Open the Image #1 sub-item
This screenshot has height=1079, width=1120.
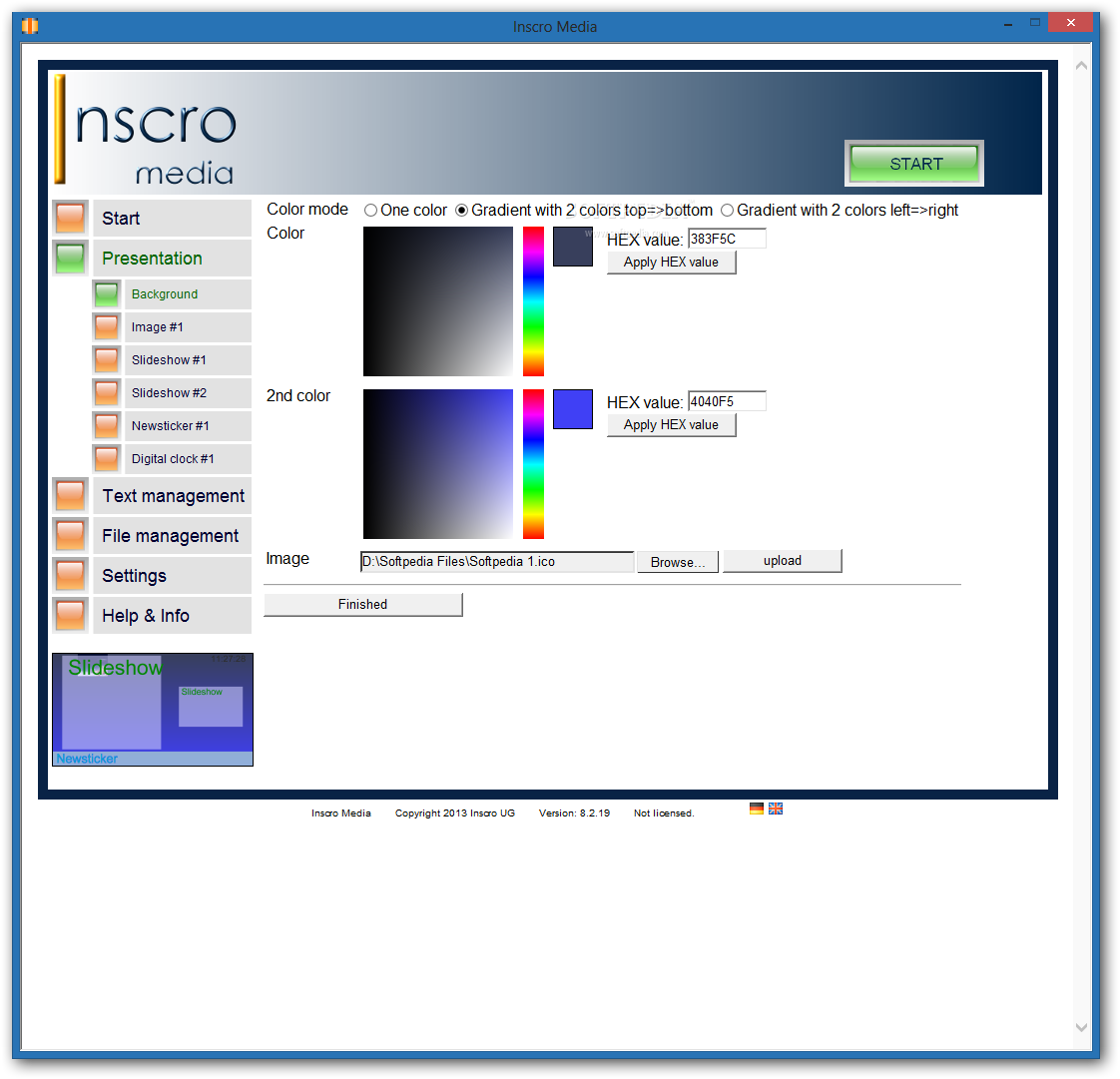(189, 327)
